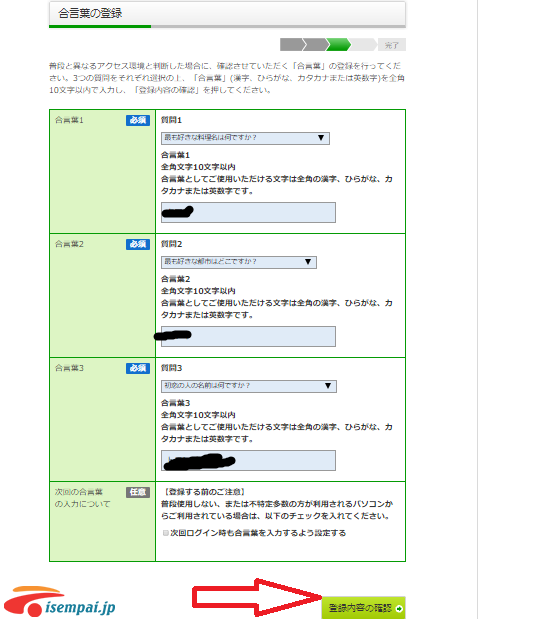Open the 質問1 question dropdown
This screenshot has height=619, width=547.
point(245,138)
